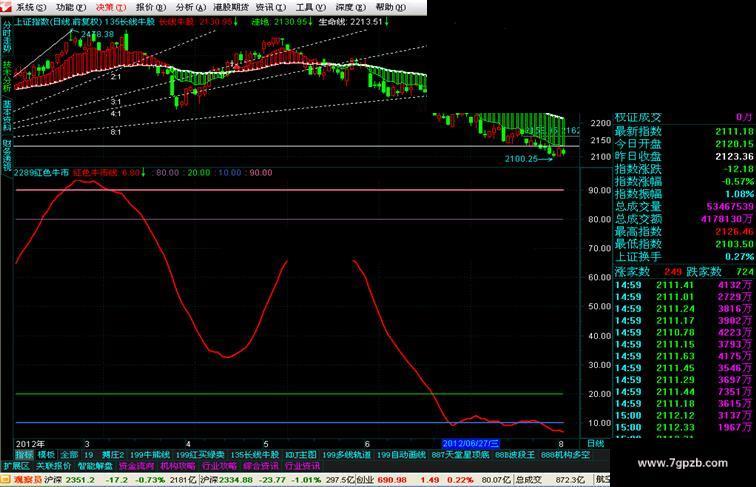Screen dimensions: 756x487
Task: Select the 19 indicator tab
Action: 89,455
